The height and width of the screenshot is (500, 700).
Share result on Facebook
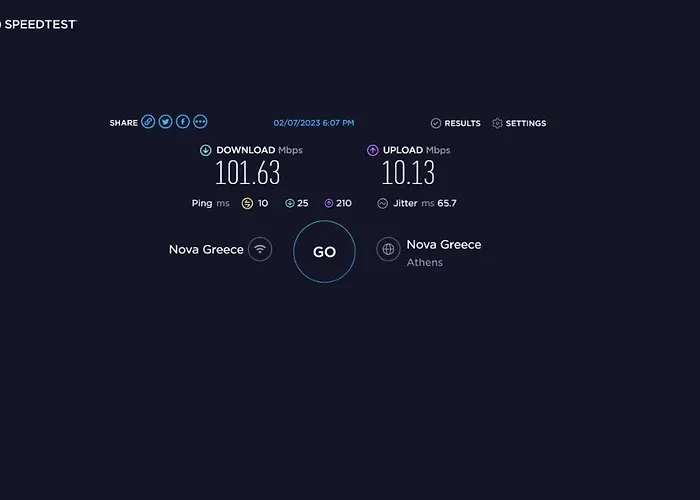tap(183, 121)
